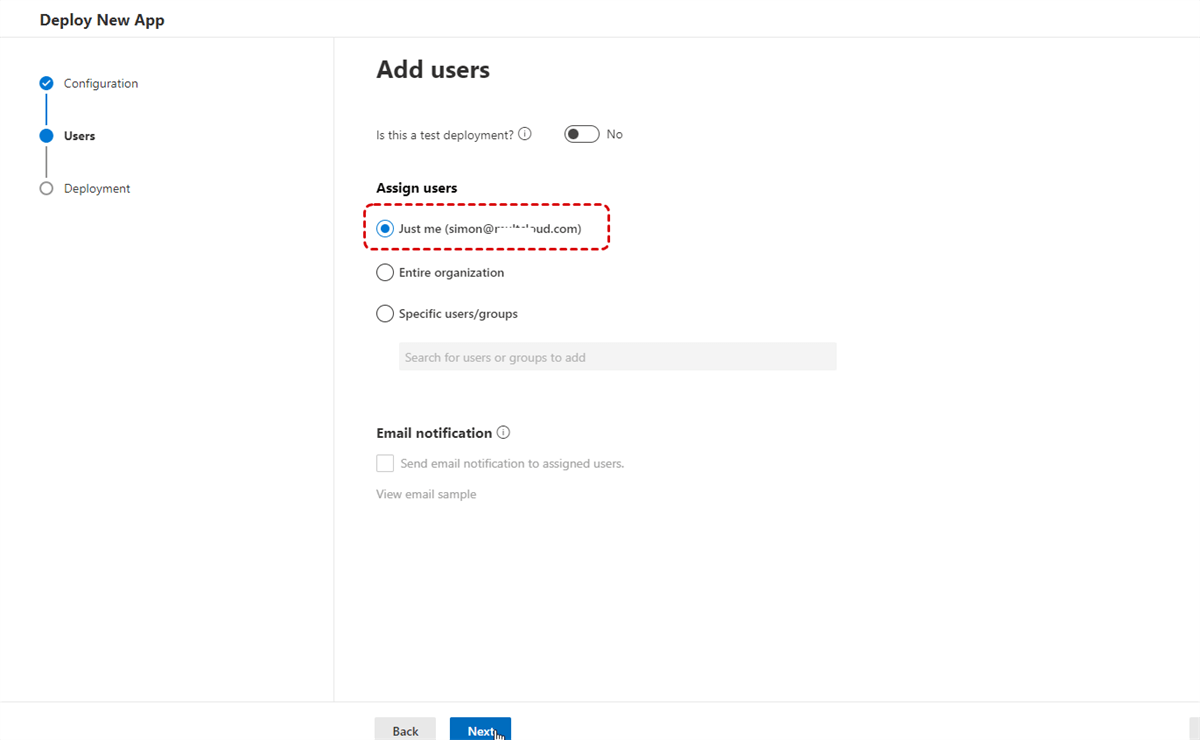Go to the Deployment step label
This screenshot has height=740, width=1200.
pyautogui.click(x=97, y=188)
